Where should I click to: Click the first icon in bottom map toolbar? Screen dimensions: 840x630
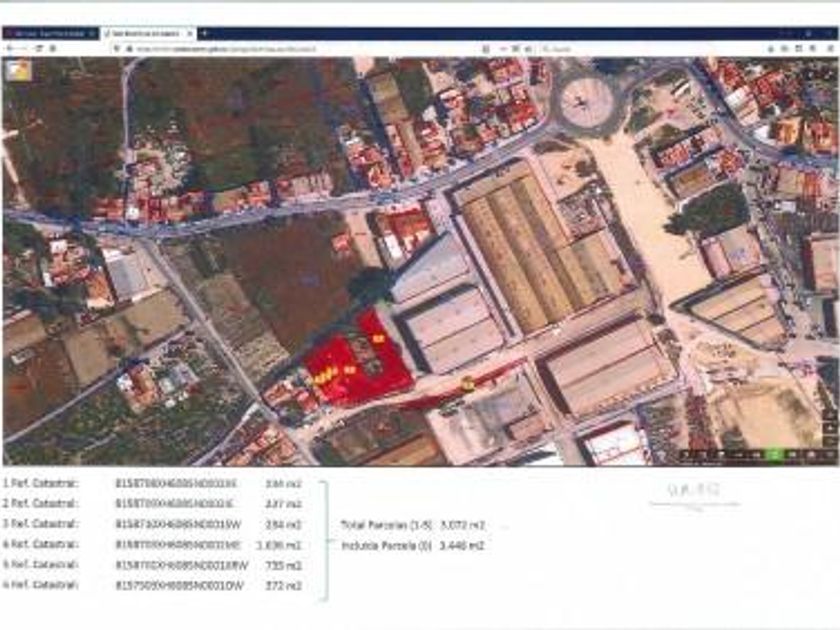[686, 454]
